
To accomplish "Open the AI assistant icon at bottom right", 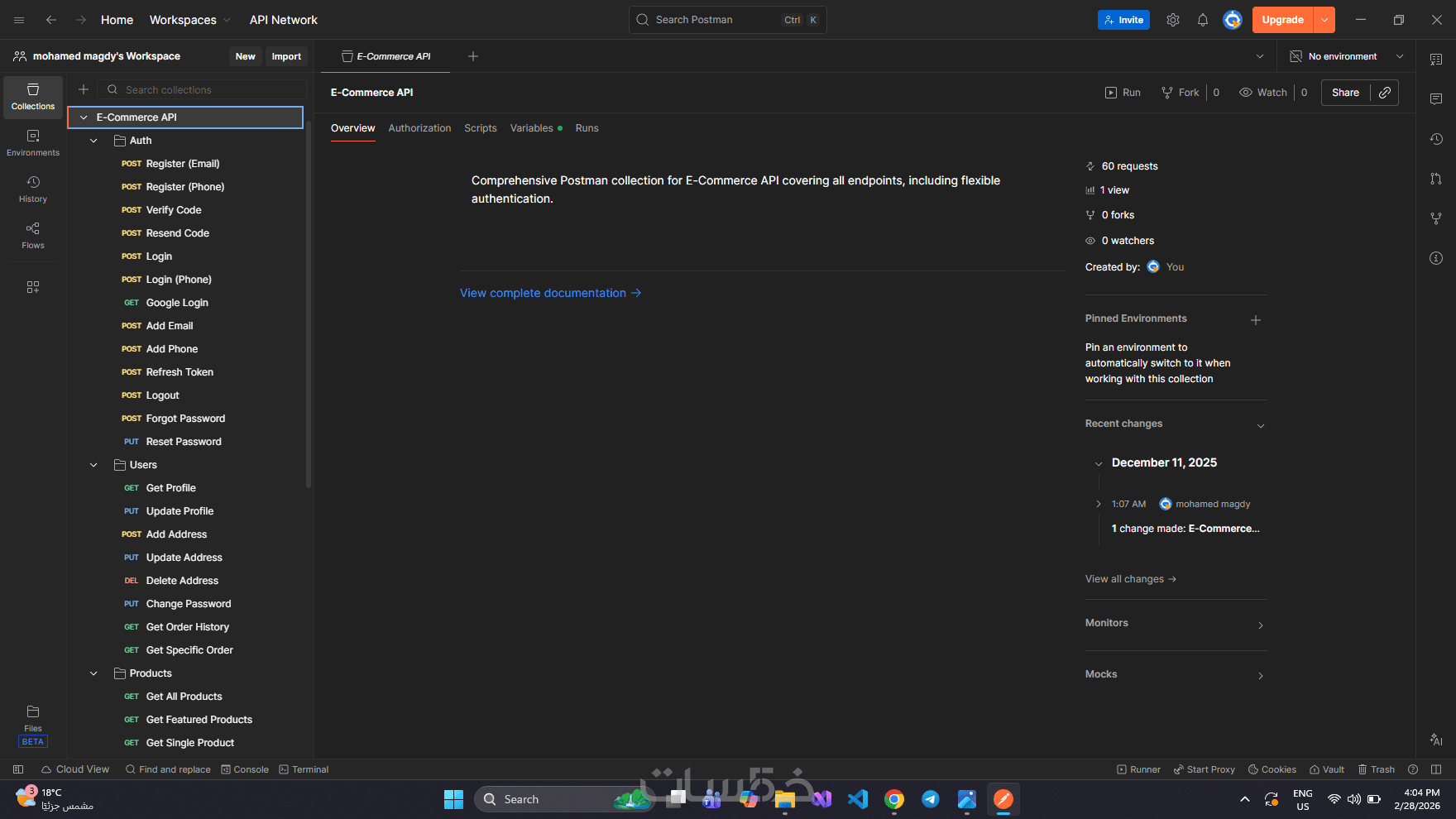I will (1436, 740).
